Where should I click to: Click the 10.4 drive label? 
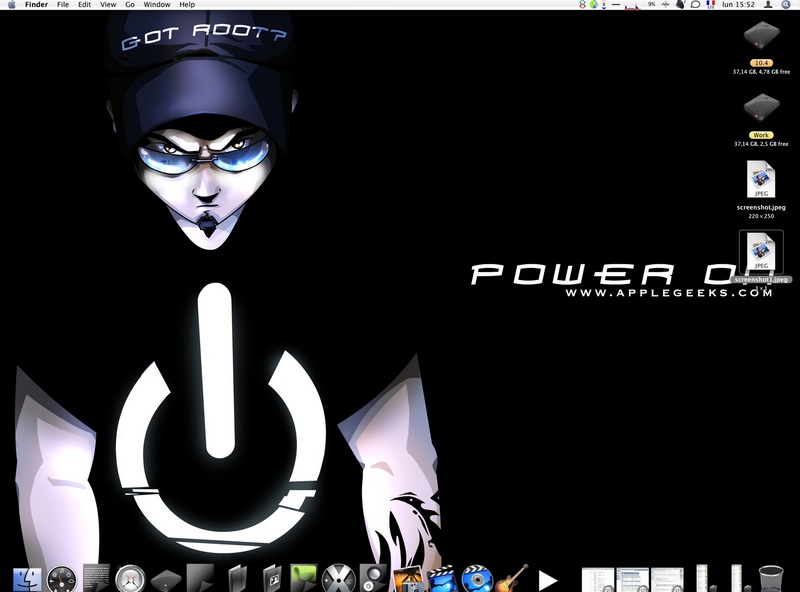pos(761,63)
